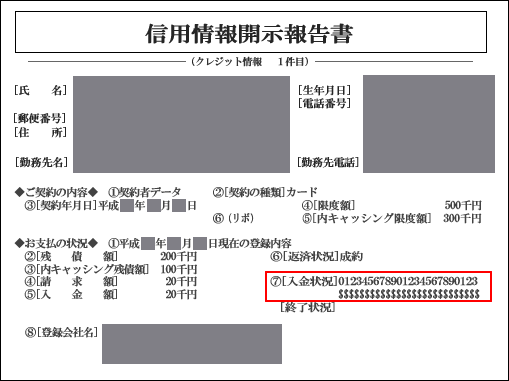Click the ③[契約年月日] label

tap(61, 206)
